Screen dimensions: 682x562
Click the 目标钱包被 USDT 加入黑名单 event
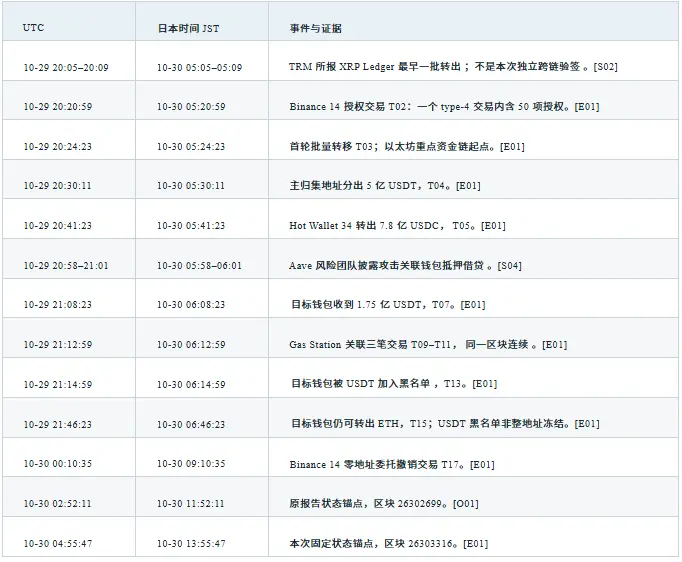[x=394, y=384]
